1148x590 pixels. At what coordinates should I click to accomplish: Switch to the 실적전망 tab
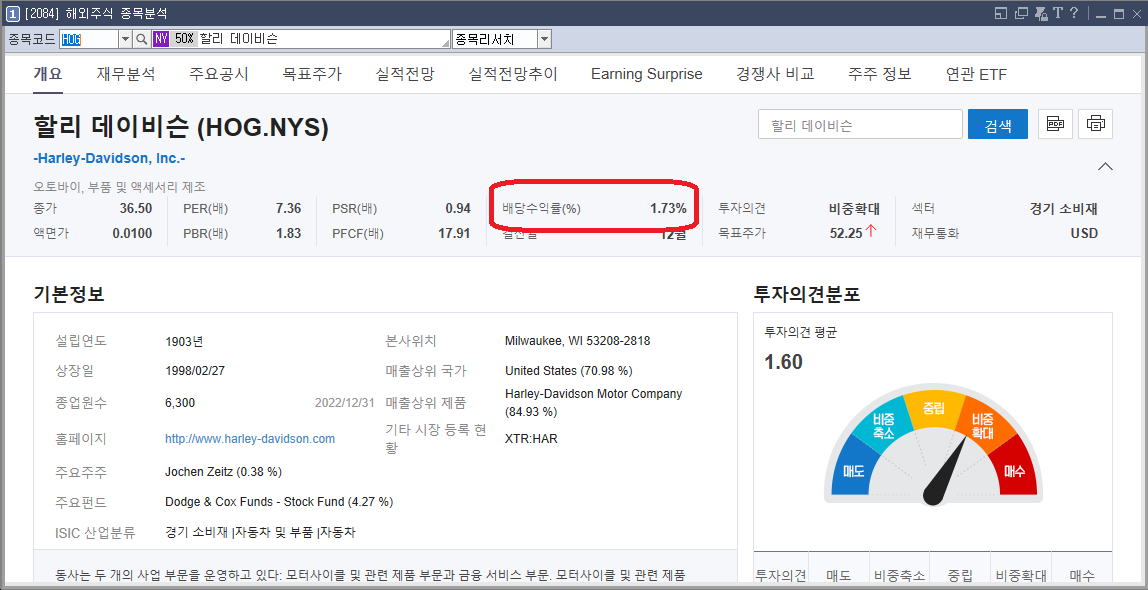pos(405,74)
